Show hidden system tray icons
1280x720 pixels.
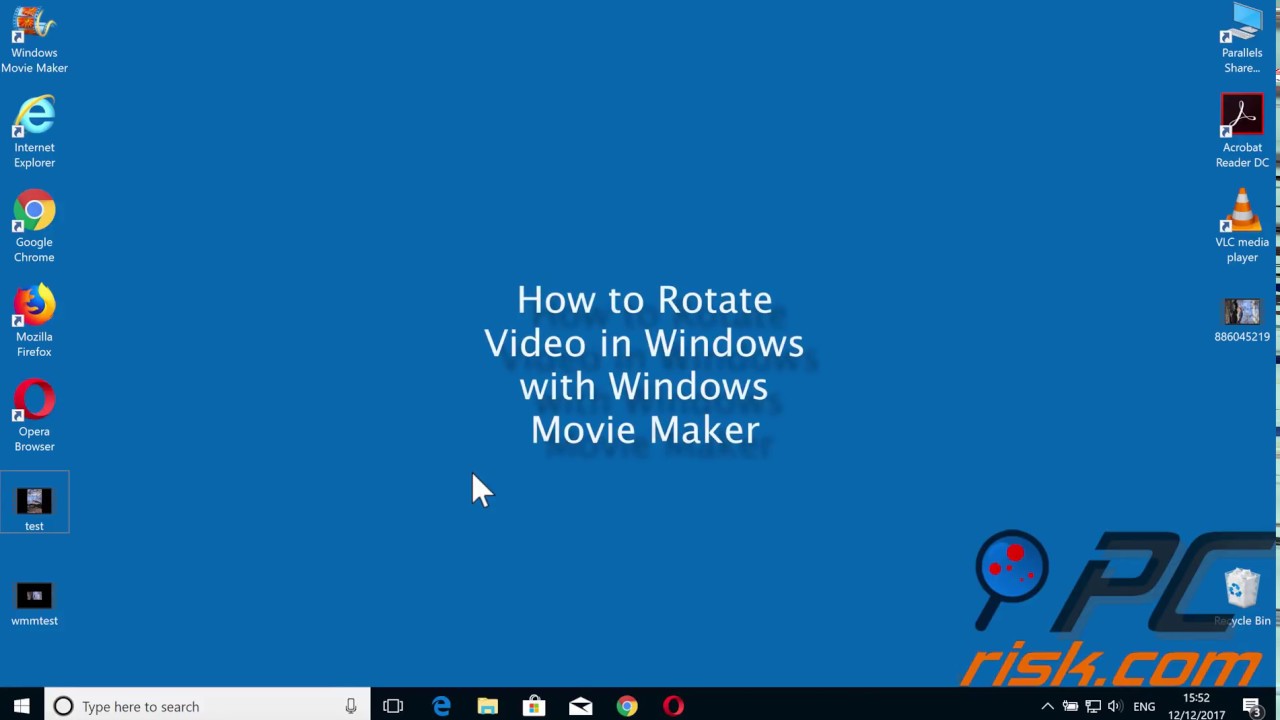tap(1047, 706)
